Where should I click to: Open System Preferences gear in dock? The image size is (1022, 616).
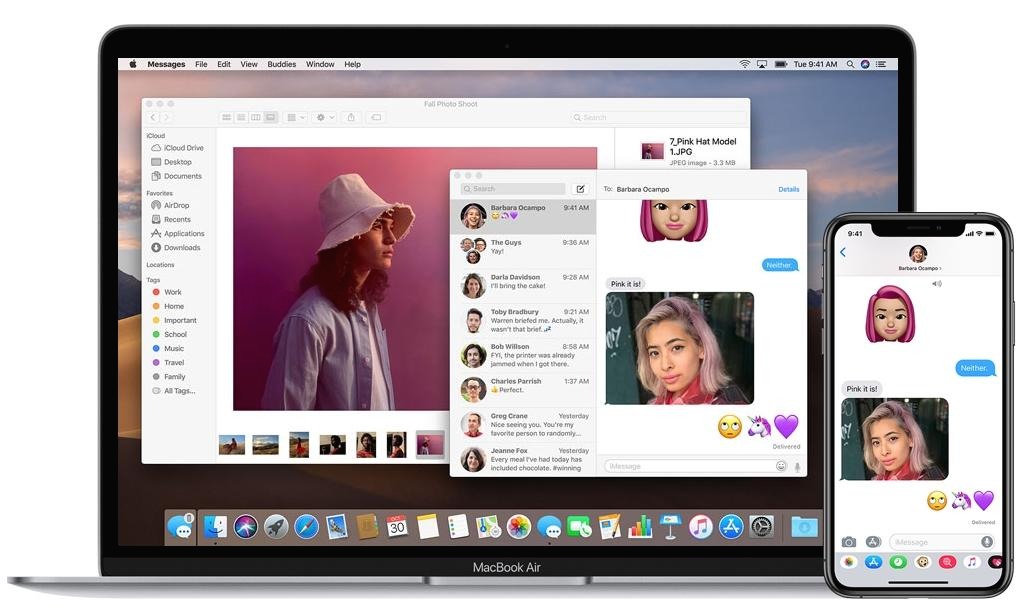(x=761, y=527)
